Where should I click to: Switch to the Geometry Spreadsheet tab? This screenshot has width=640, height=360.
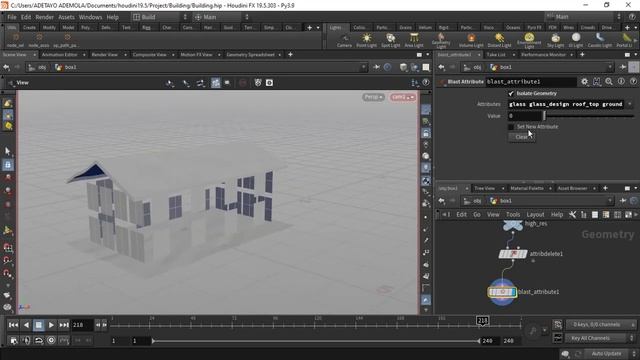(250, 55)
